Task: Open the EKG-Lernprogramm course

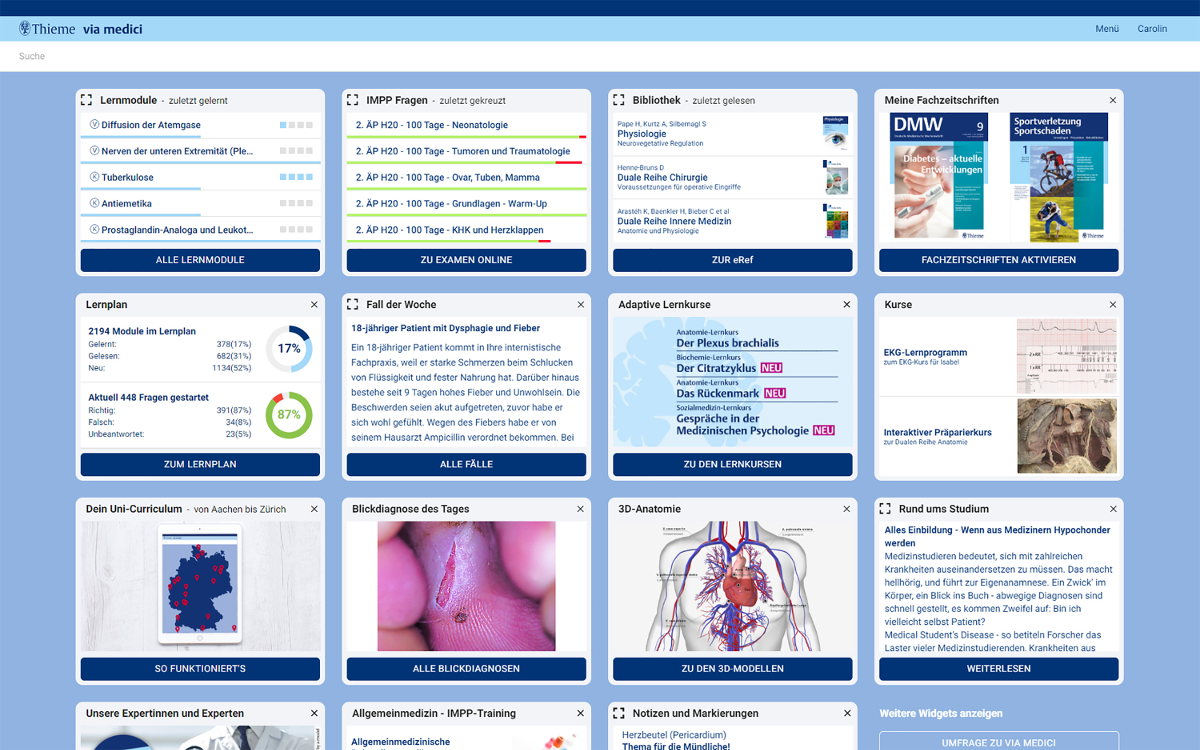Action: click(x=925, y=353)
